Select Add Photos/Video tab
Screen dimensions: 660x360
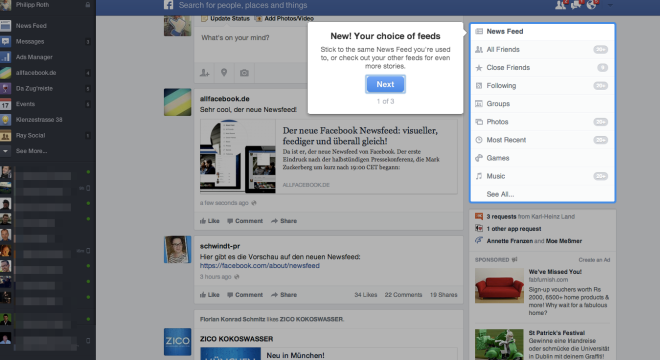285,19
